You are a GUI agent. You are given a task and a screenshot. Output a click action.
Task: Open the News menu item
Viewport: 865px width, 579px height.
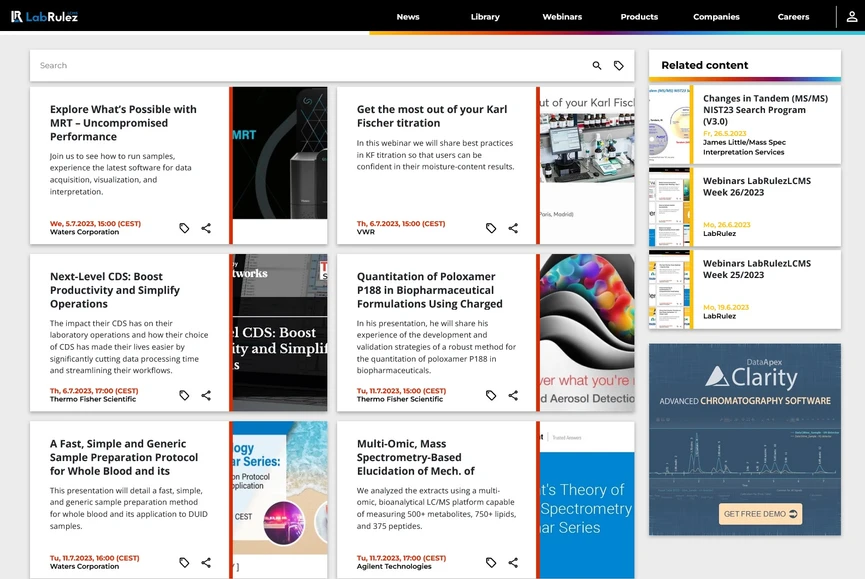[407, 17]
